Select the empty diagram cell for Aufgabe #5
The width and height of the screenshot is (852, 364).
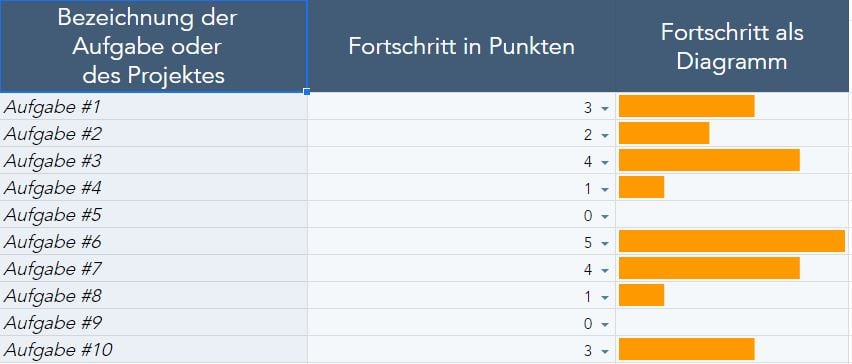(x=732, y=215)
